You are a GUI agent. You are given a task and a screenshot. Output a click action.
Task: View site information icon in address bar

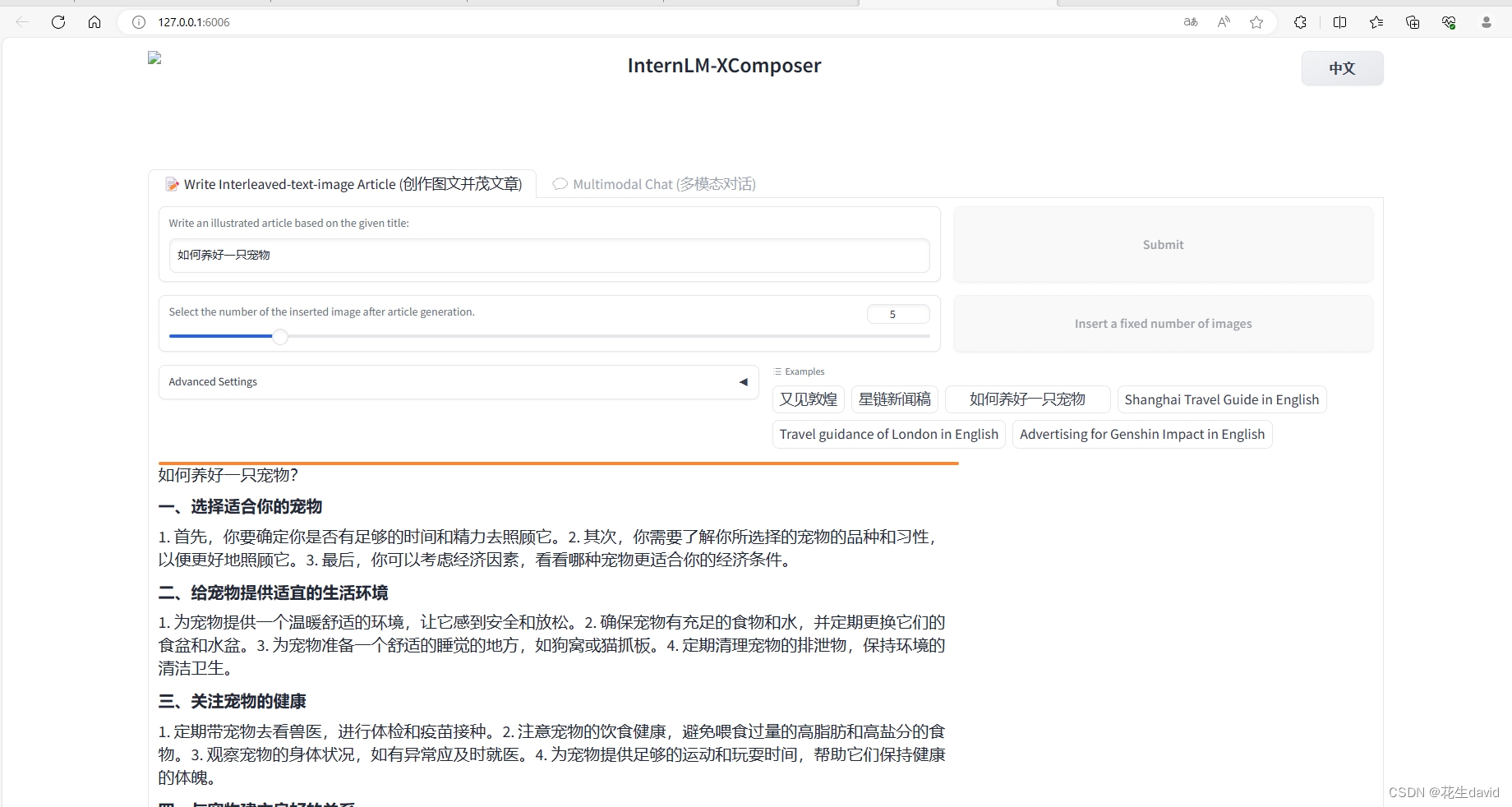coord(139,22)
